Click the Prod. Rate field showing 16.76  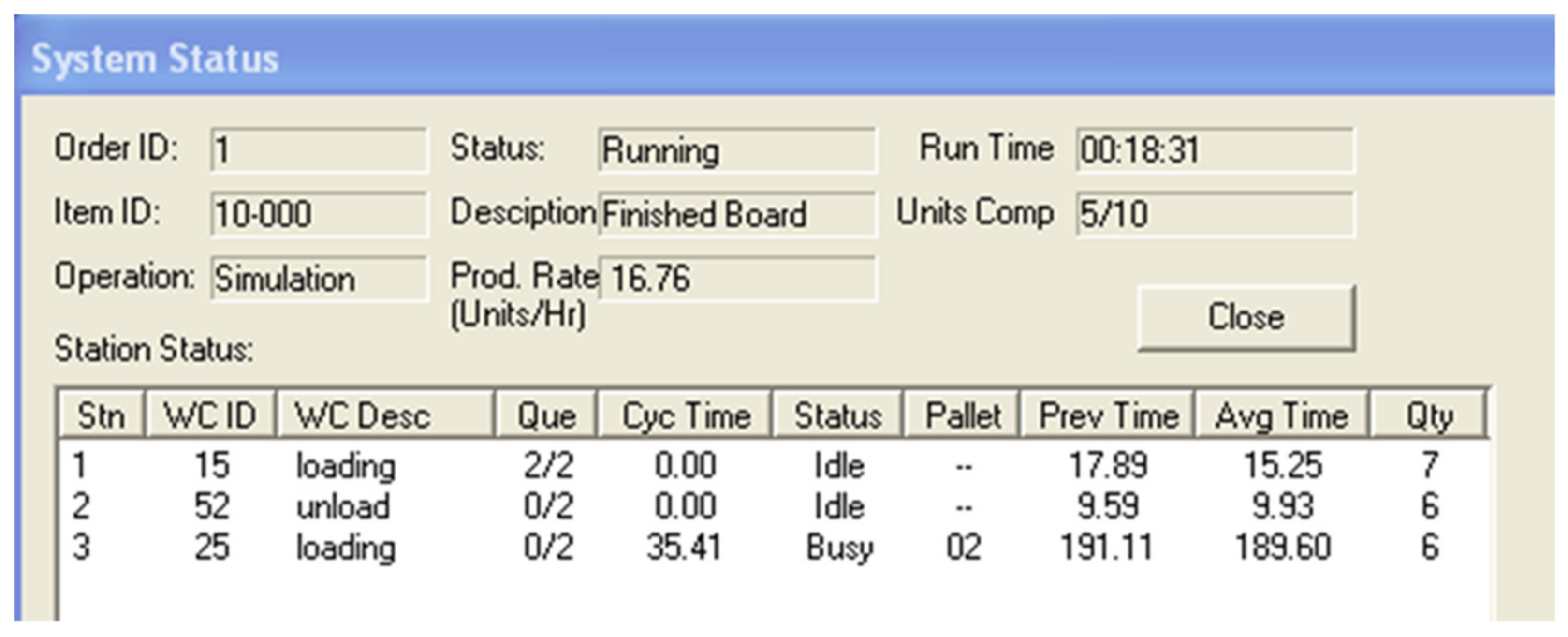pos(736,279)
